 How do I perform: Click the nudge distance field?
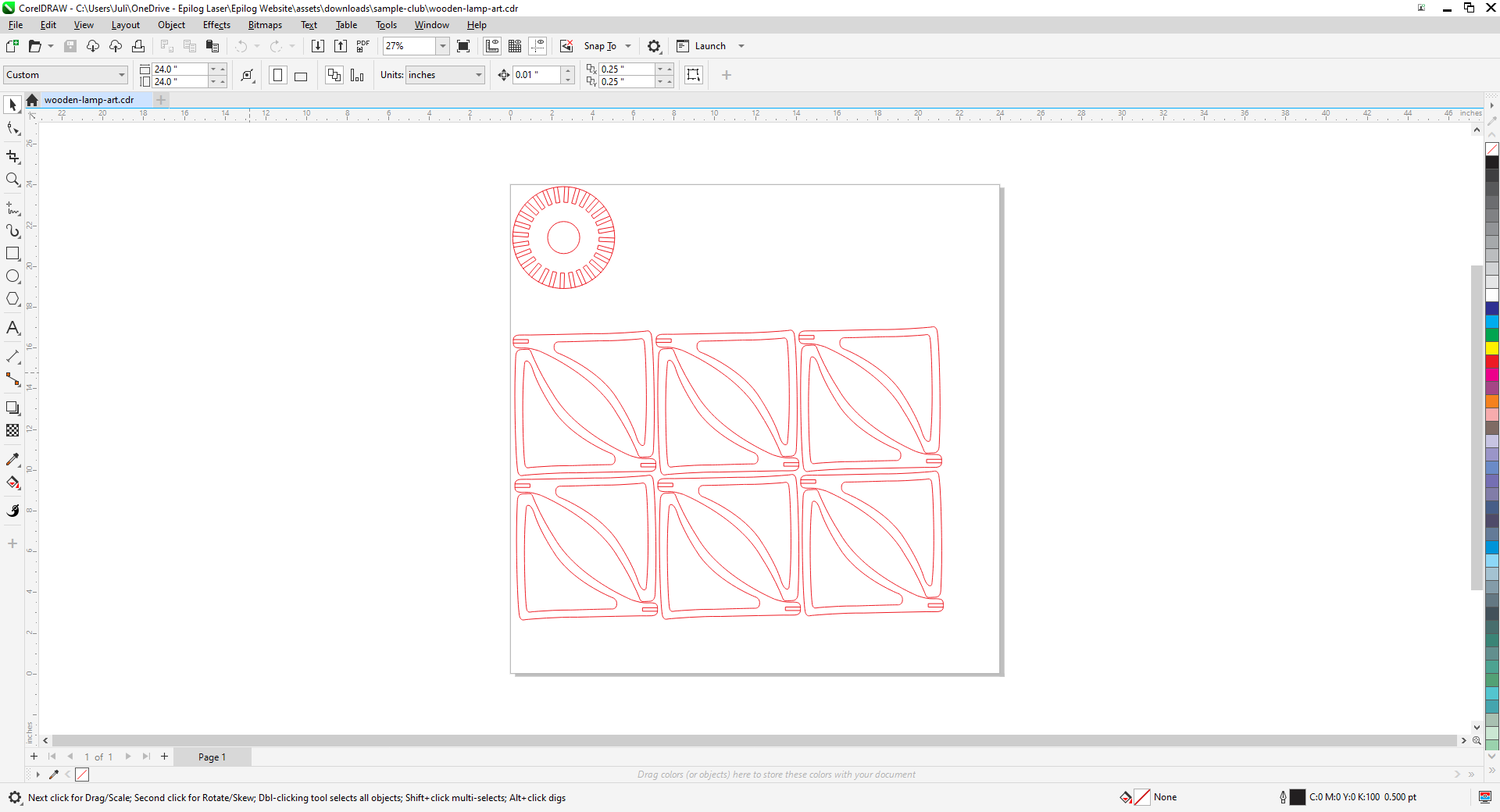(537, 75)
